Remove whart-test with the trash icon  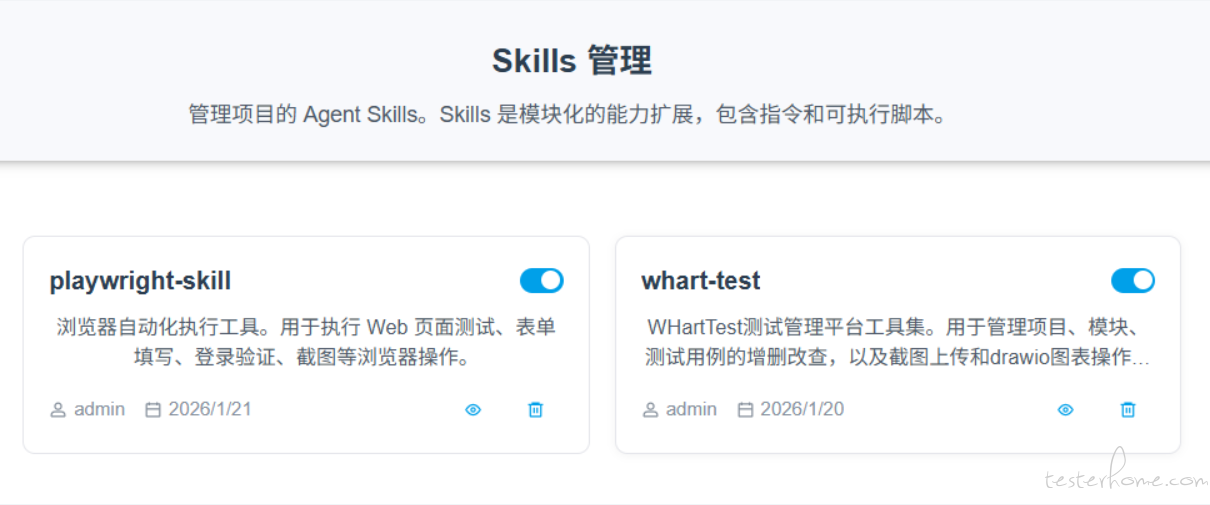pos(1127,410)
